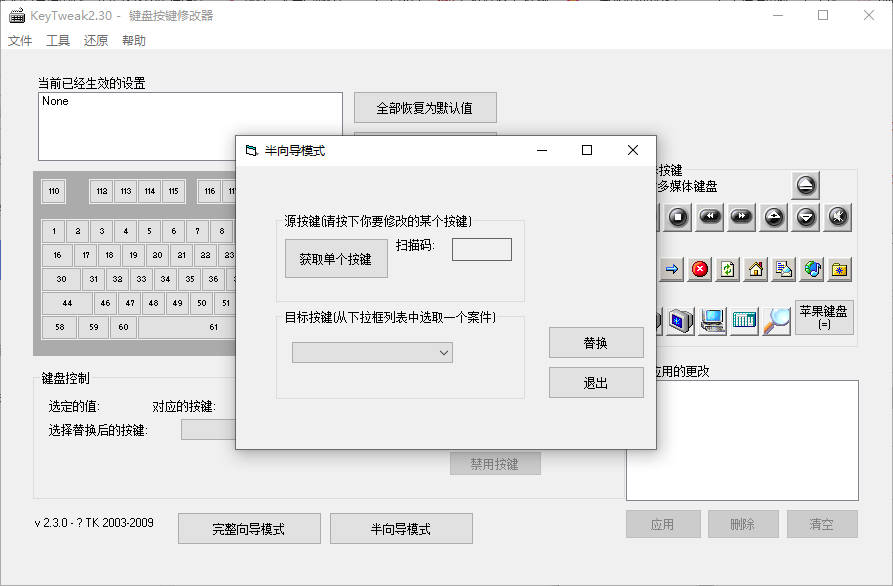Click the 当前已经生效的设置 list box showing None
The height and width of the screenshot is (586, 893).
190,126
